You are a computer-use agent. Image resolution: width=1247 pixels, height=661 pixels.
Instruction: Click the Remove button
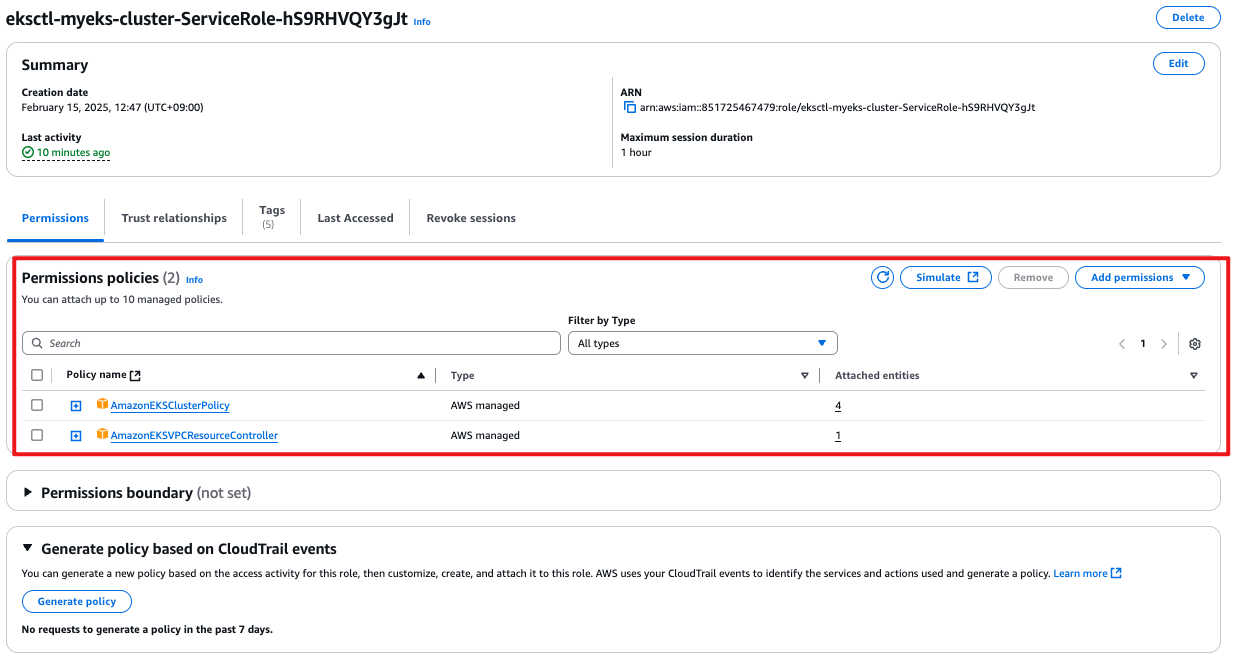coord(1033,277)
